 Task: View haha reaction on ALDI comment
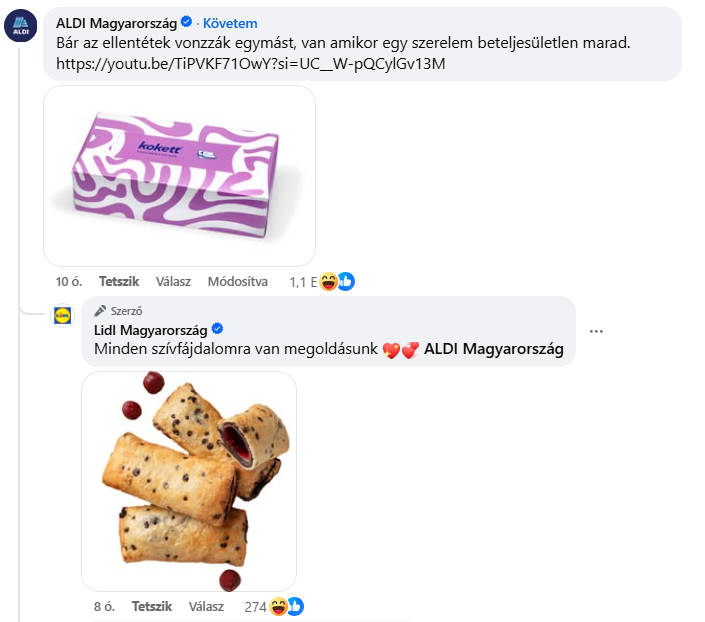(329, 282)
